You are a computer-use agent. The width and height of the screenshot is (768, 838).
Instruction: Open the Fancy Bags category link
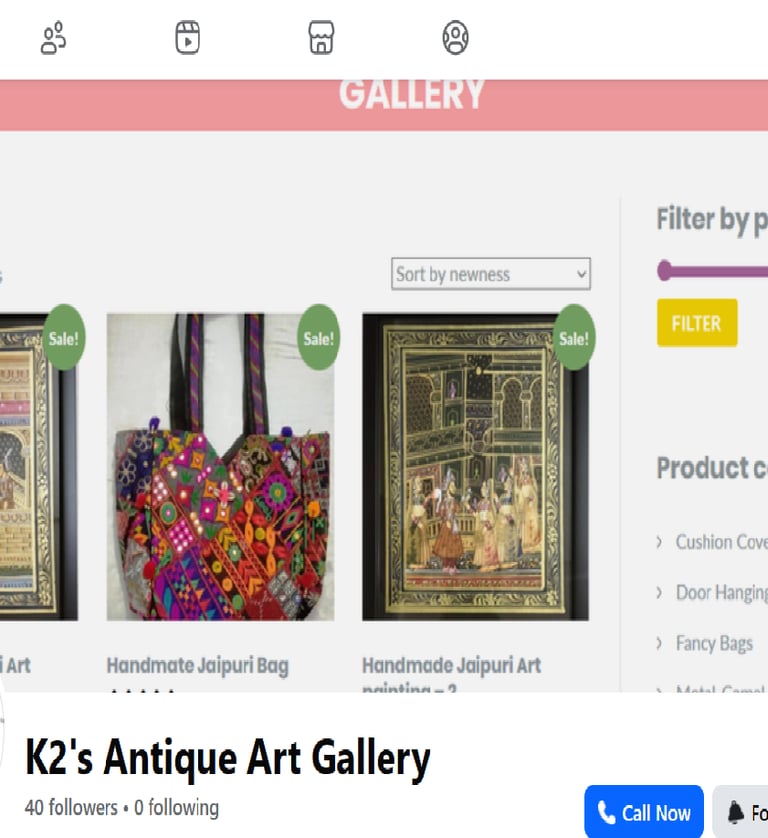[714, 643]
